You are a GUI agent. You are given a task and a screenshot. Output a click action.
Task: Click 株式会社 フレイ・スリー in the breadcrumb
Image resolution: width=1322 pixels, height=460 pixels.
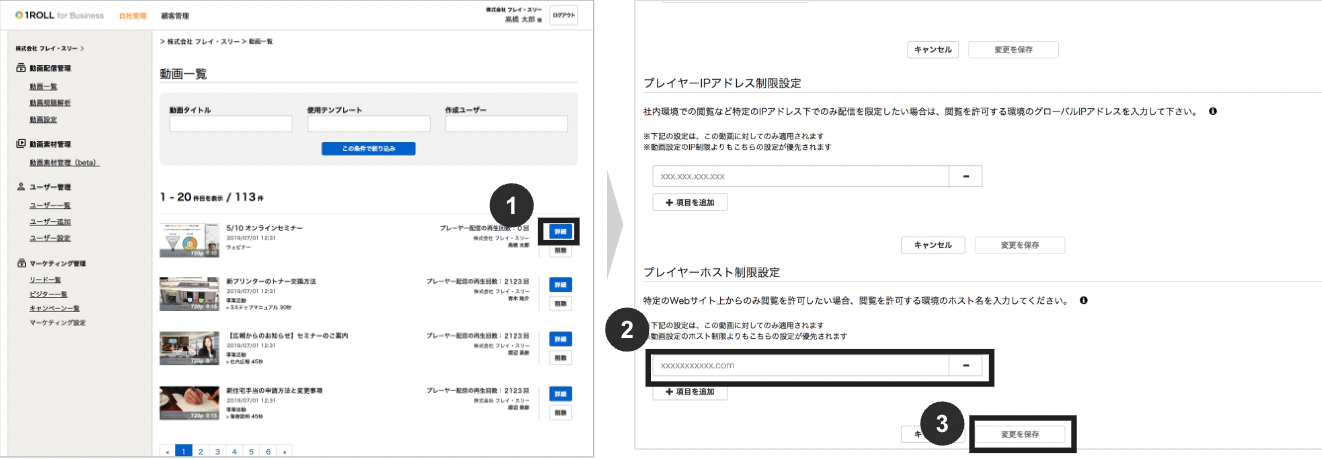205,42
